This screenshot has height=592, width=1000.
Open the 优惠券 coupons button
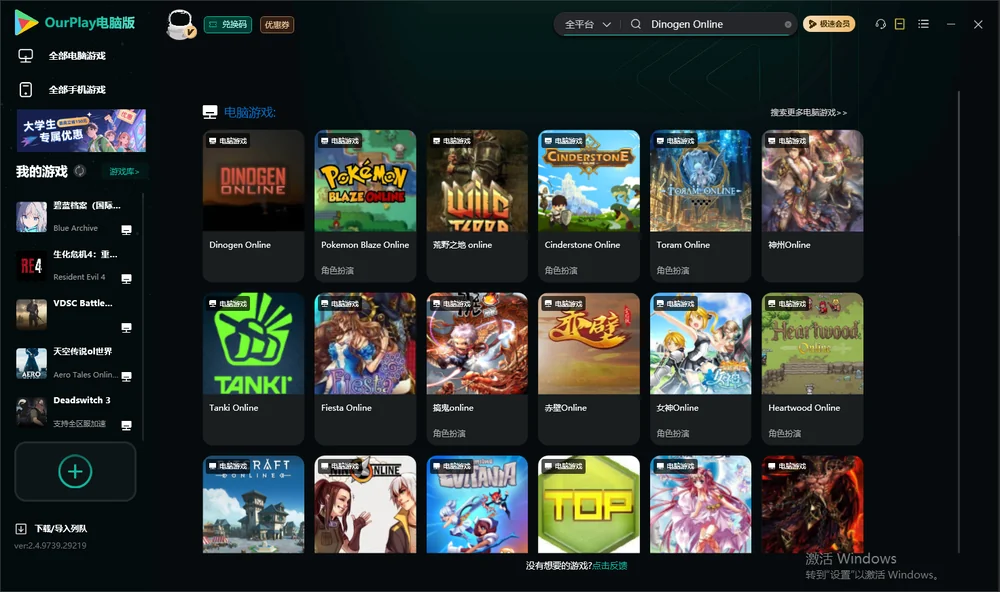point(277,25)
